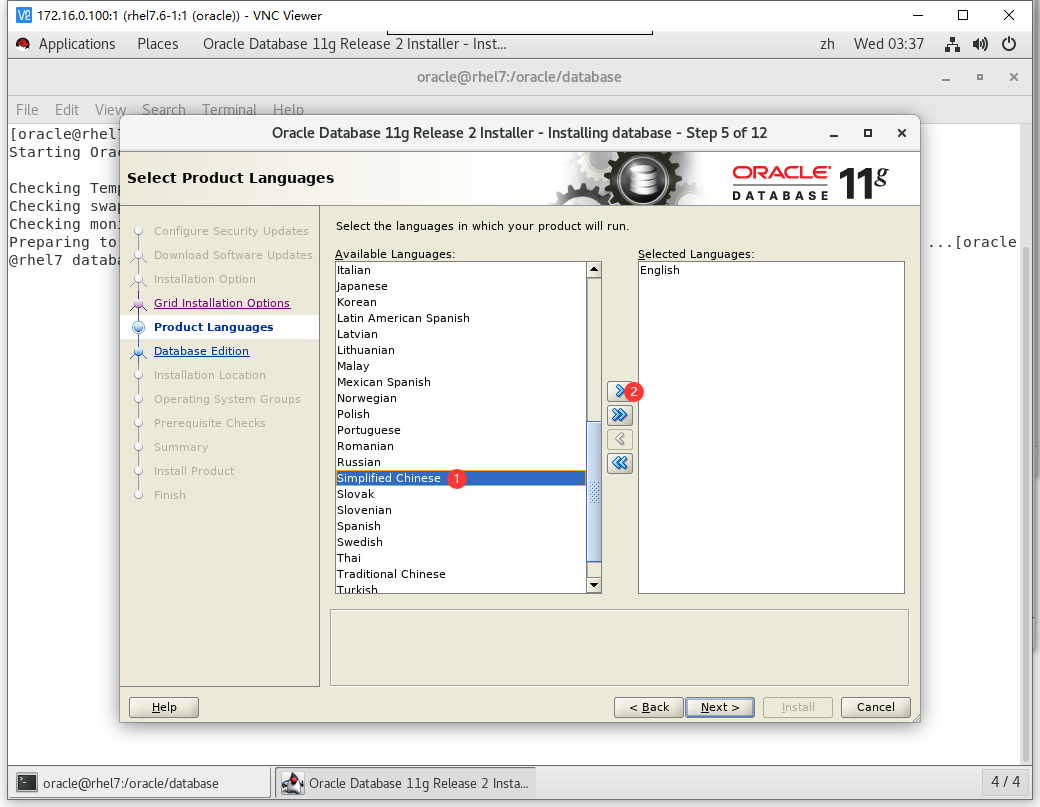Screen dimensions: 1040x807
Task: Select Simplified Chinese language row
Action: pos(460,478)
